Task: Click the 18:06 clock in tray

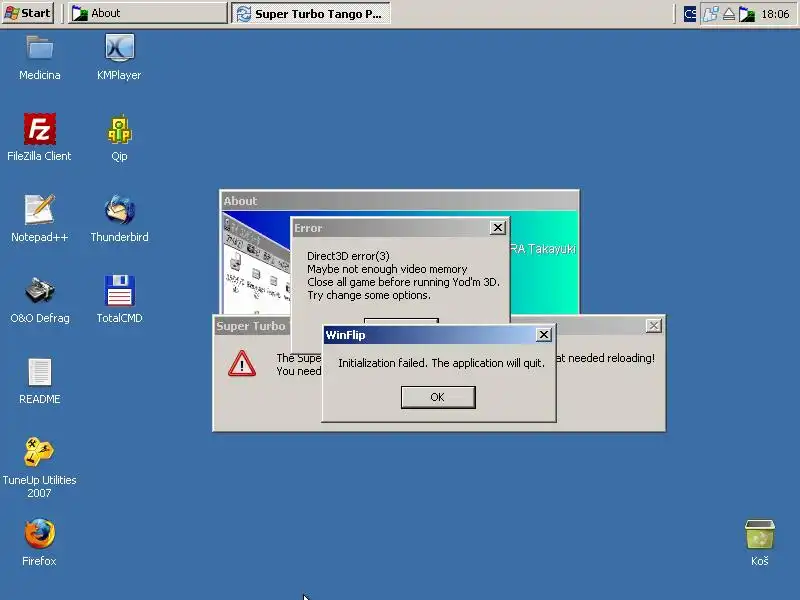Action: click(775, 14)
